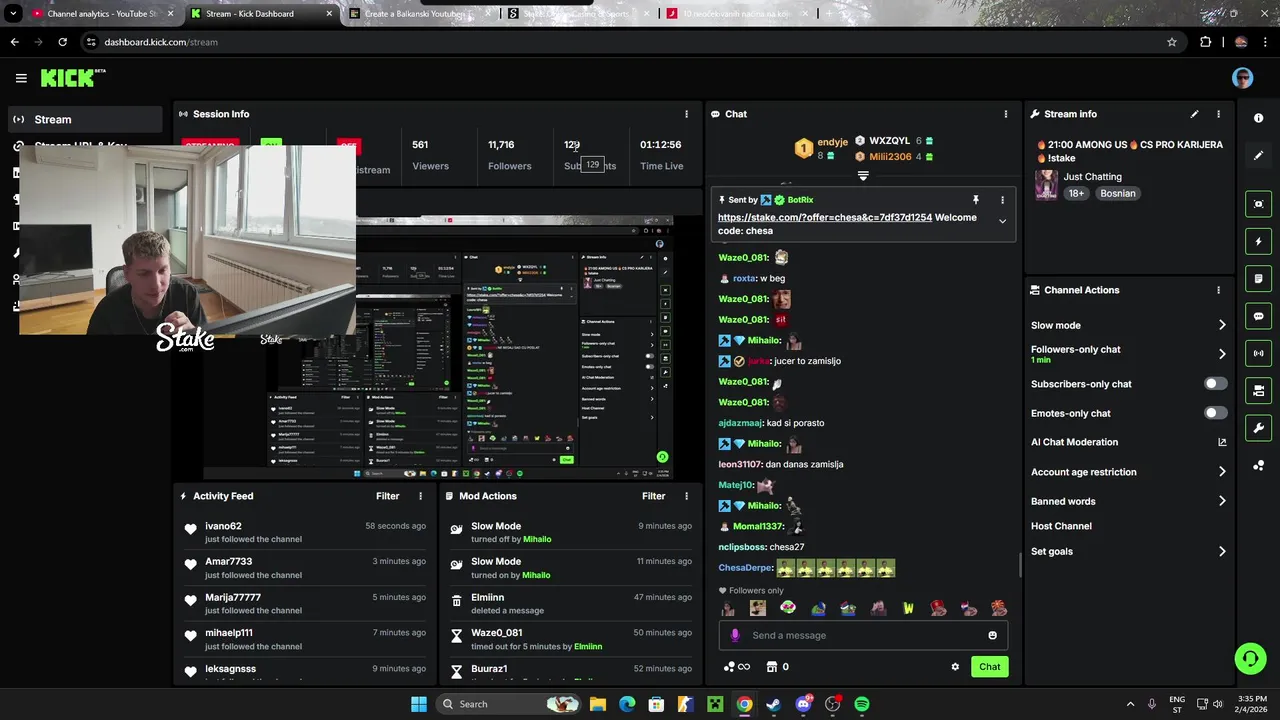This screenshot has width=1280, height=720.
Task: Click the broadcast signal icon in right sidebar
Action: pos(1258,353)
